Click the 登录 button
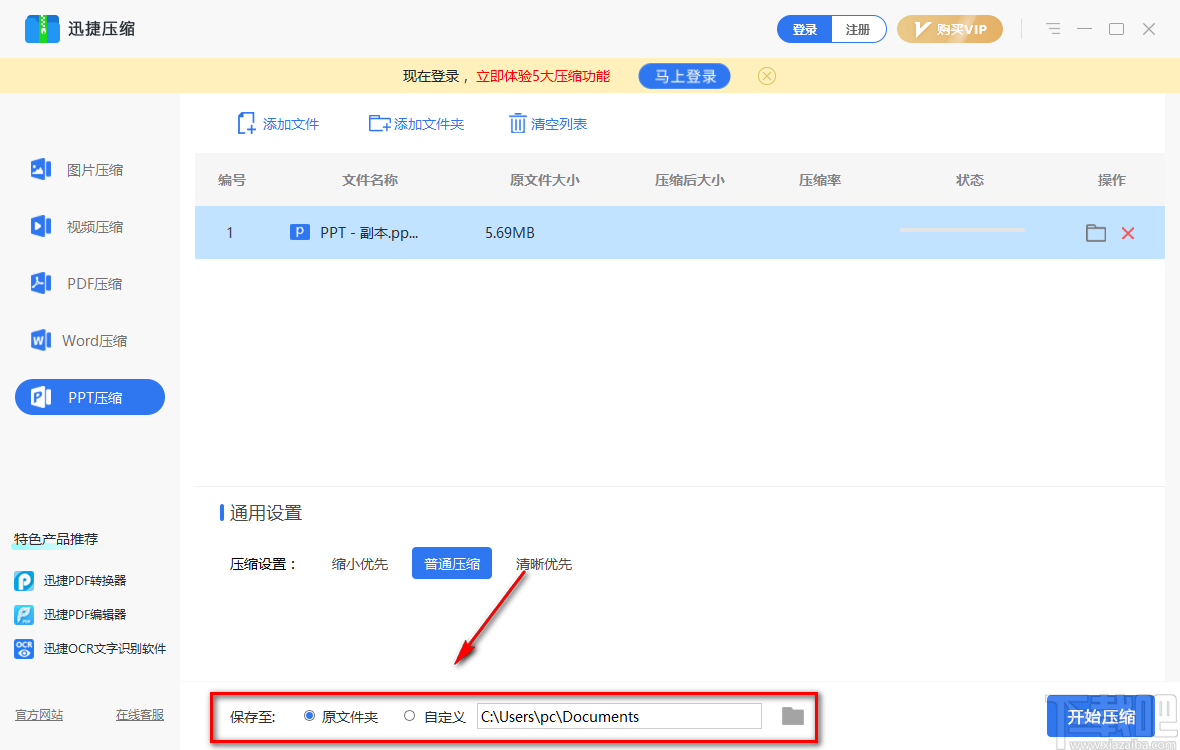This screenshot has width=1180, height=750. point(804,29)
